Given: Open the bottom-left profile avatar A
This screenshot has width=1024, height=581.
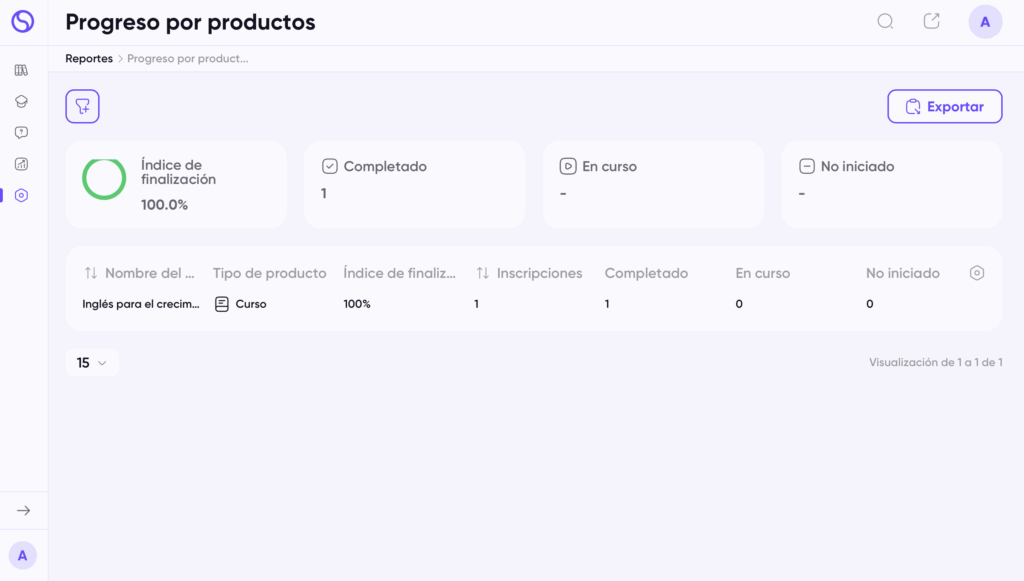Looking at the screenshot, I should tap(23, 556).
